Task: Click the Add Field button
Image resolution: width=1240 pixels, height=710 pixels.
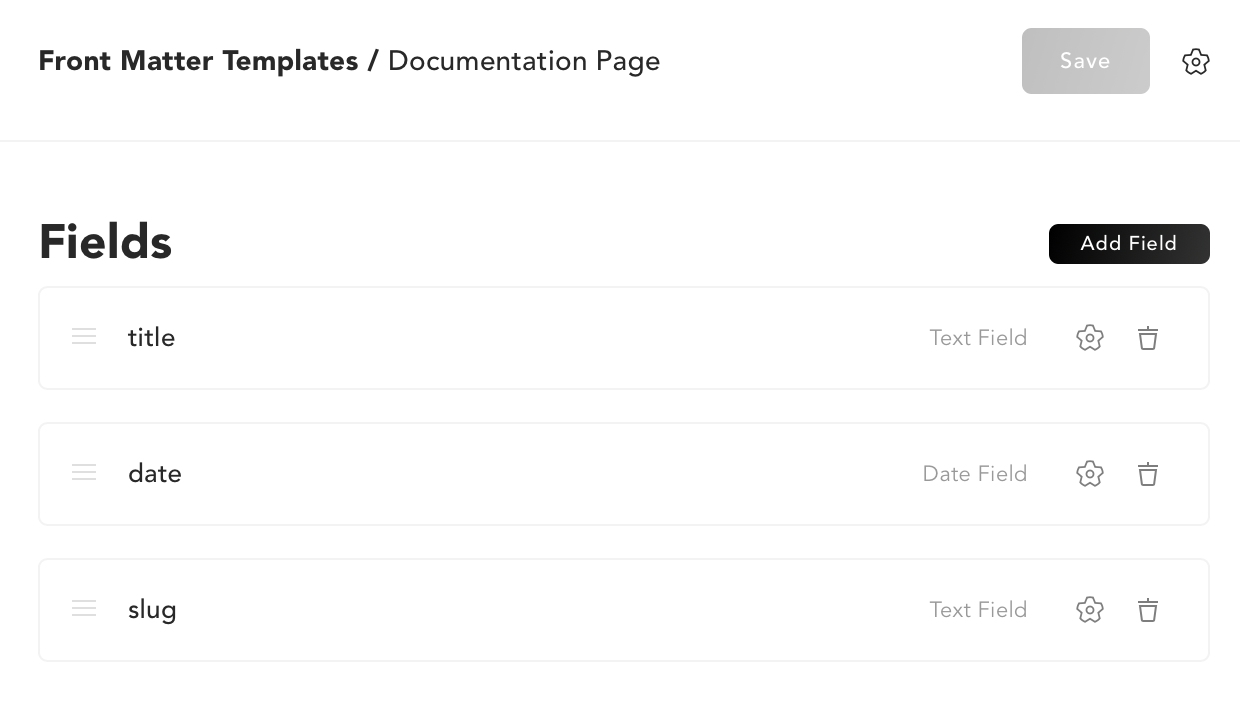Action: point(1128,244)
